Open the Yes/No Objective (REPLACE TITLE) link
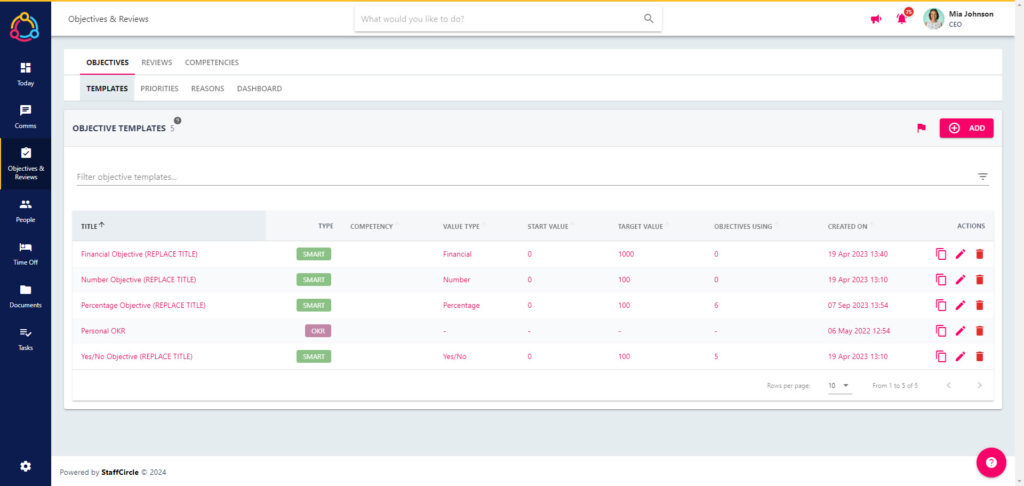The image size is (1024, 486). point(136,356)
